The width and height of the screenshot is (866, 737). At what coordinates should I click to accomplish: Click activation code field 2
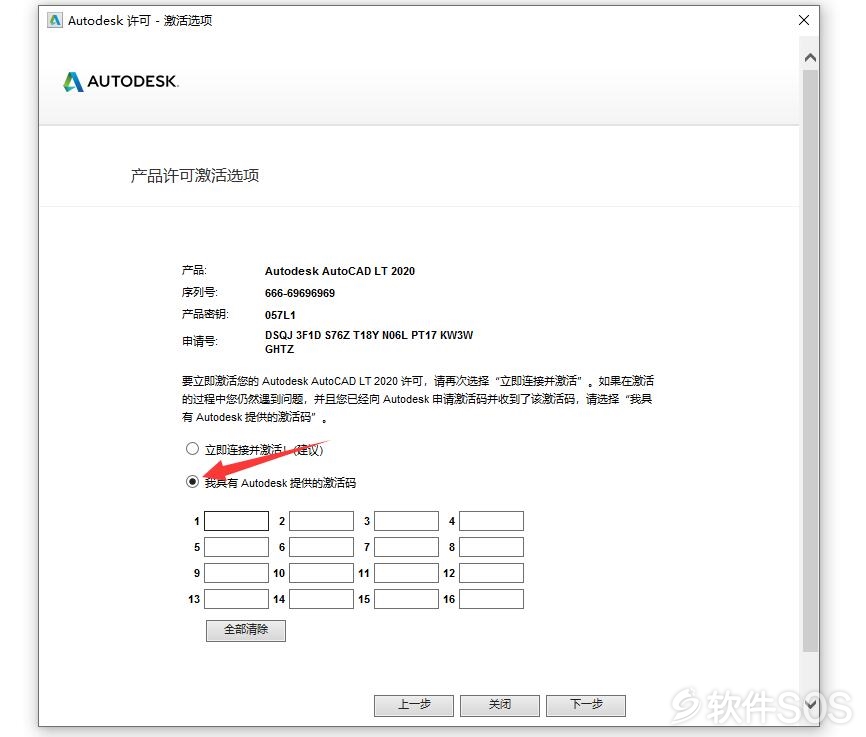coord(321,521)
